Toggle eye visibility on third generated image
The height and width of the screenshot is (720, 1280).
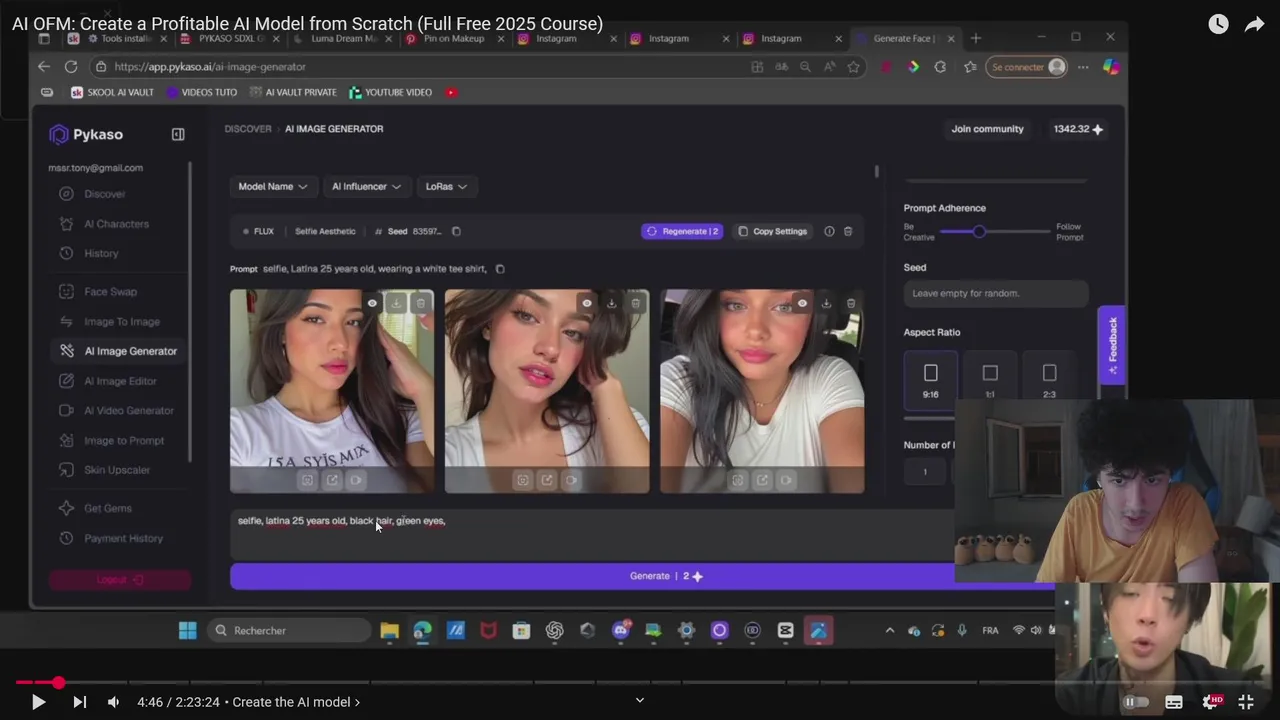tap(802, 303)
